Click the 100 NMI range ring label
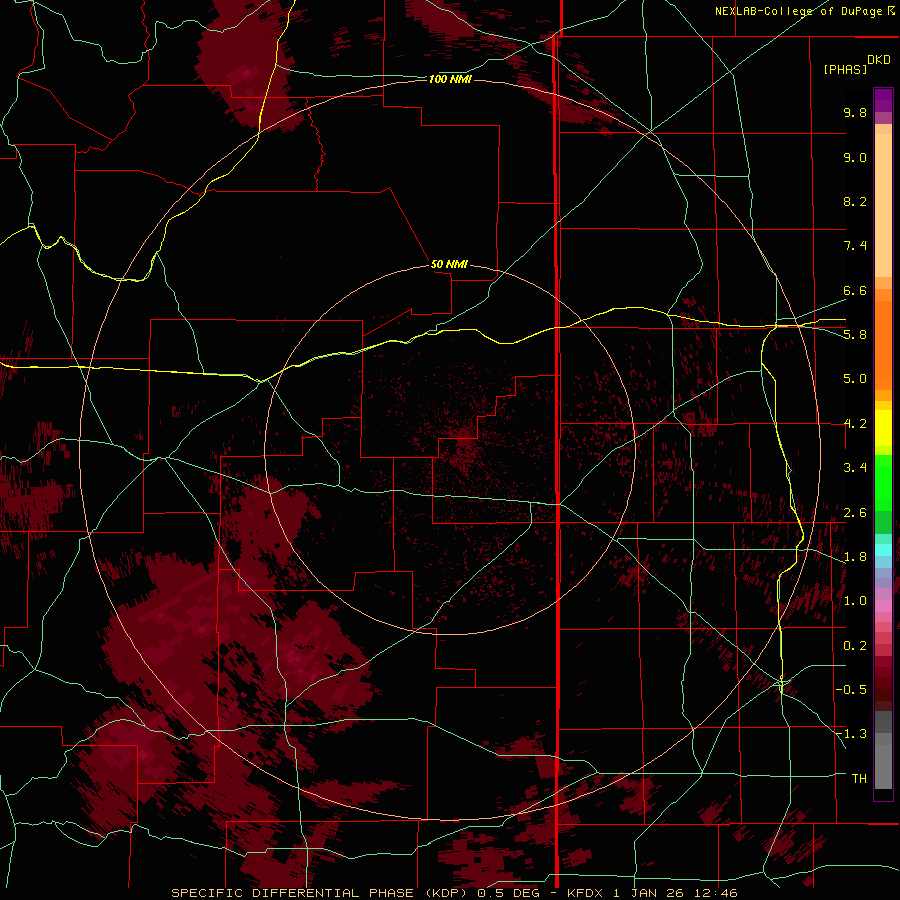 [x=450, y=79]
